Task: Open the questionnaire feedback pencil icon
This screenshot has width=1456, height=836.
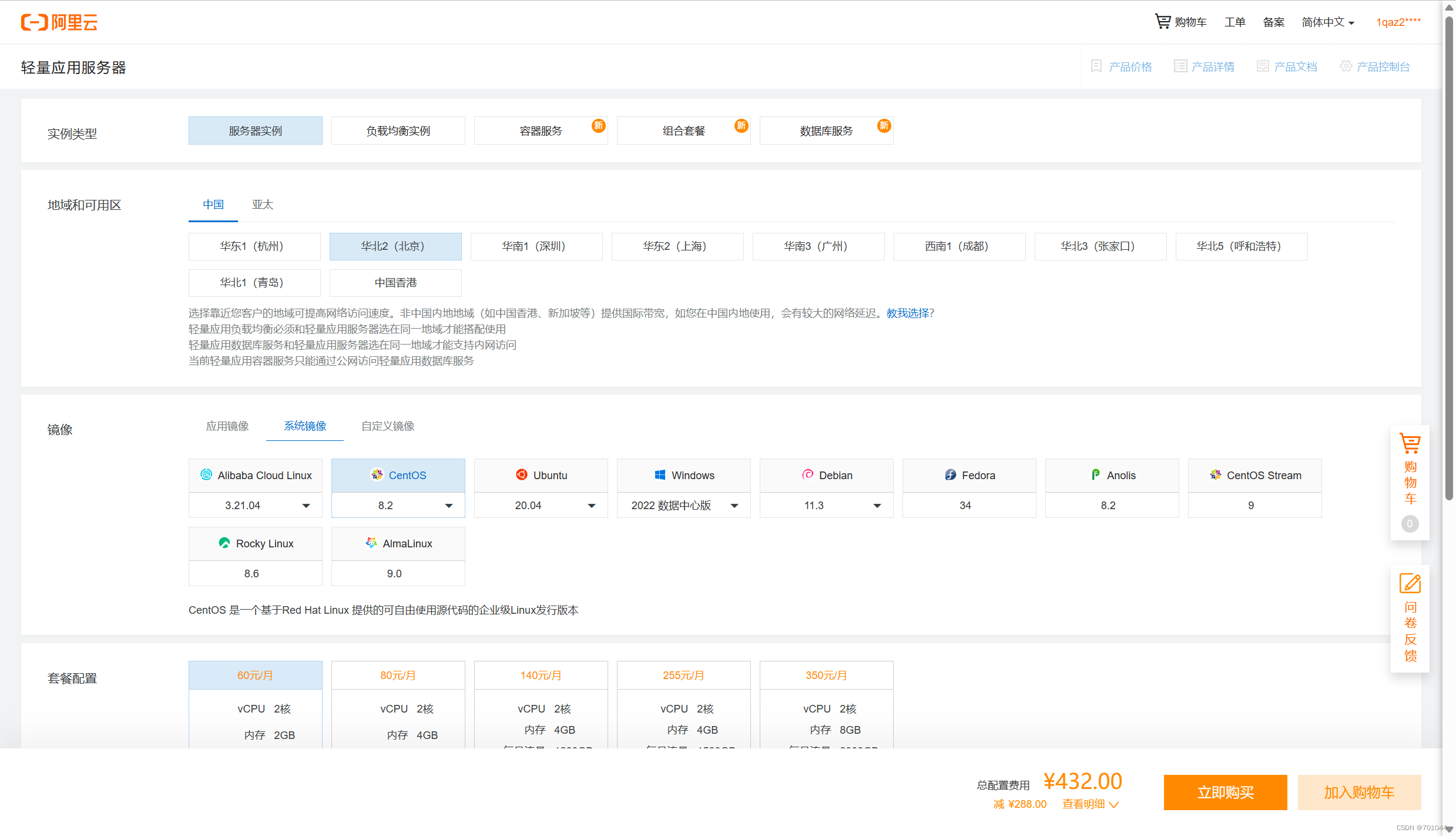Action: coord(1410,584)
